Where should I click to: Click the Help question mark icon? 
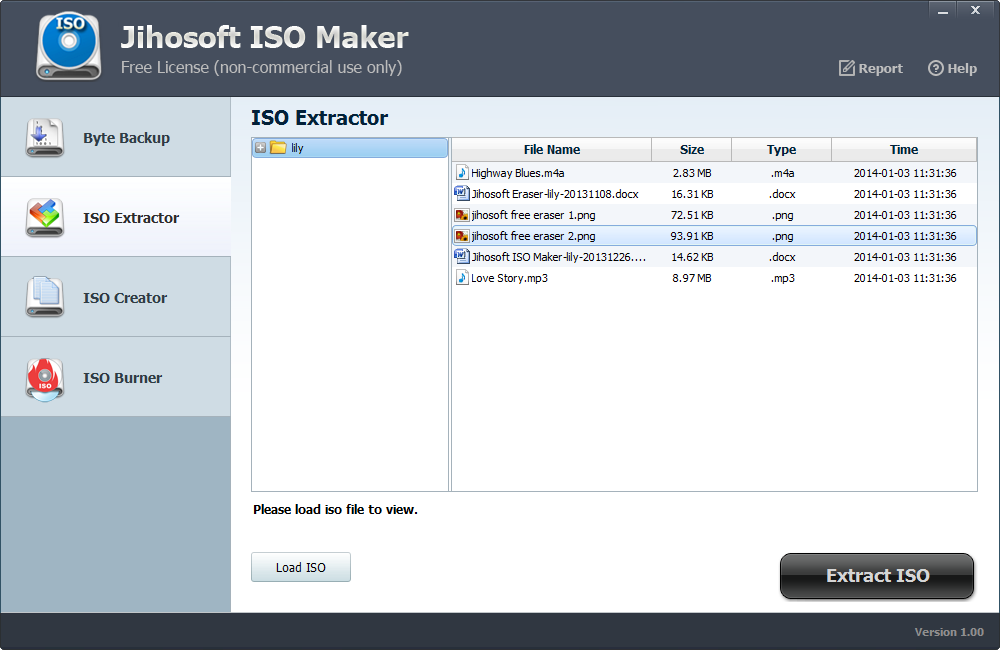point(935,68)
